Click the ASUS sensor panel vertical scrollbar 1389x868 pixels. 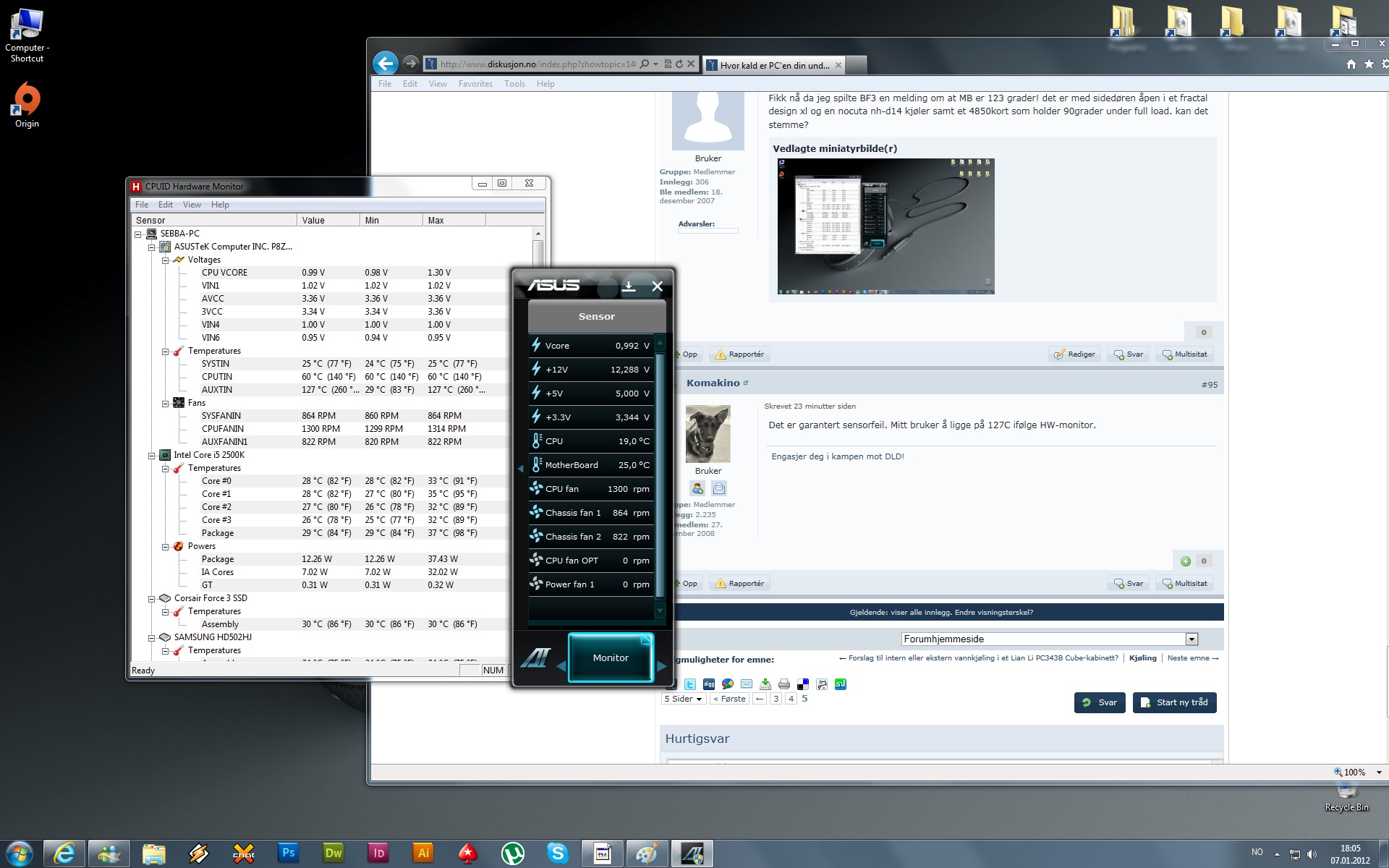tap(660, 475)
